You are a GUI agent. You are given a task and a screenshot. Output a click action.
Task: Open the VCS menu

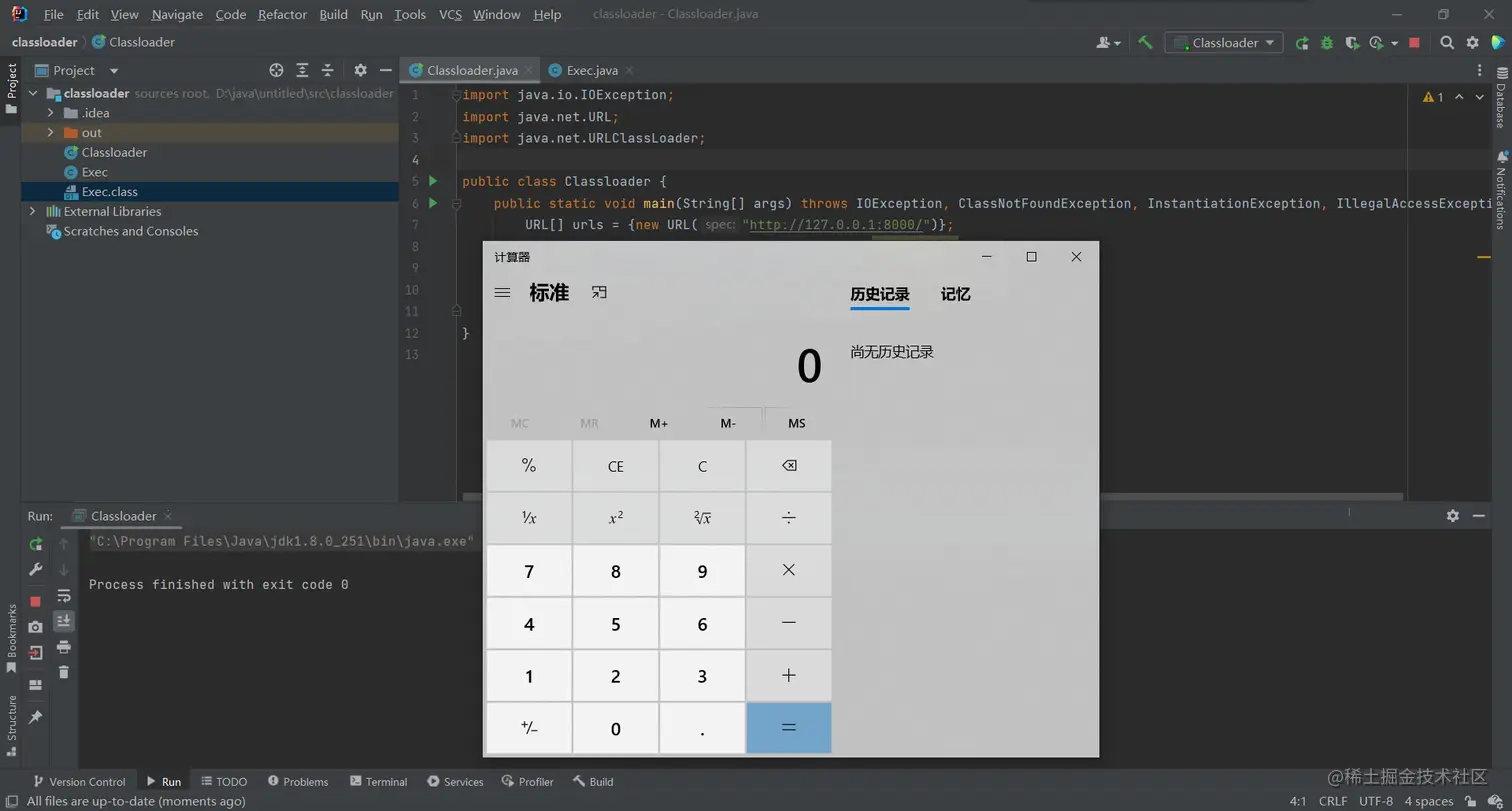450,14
